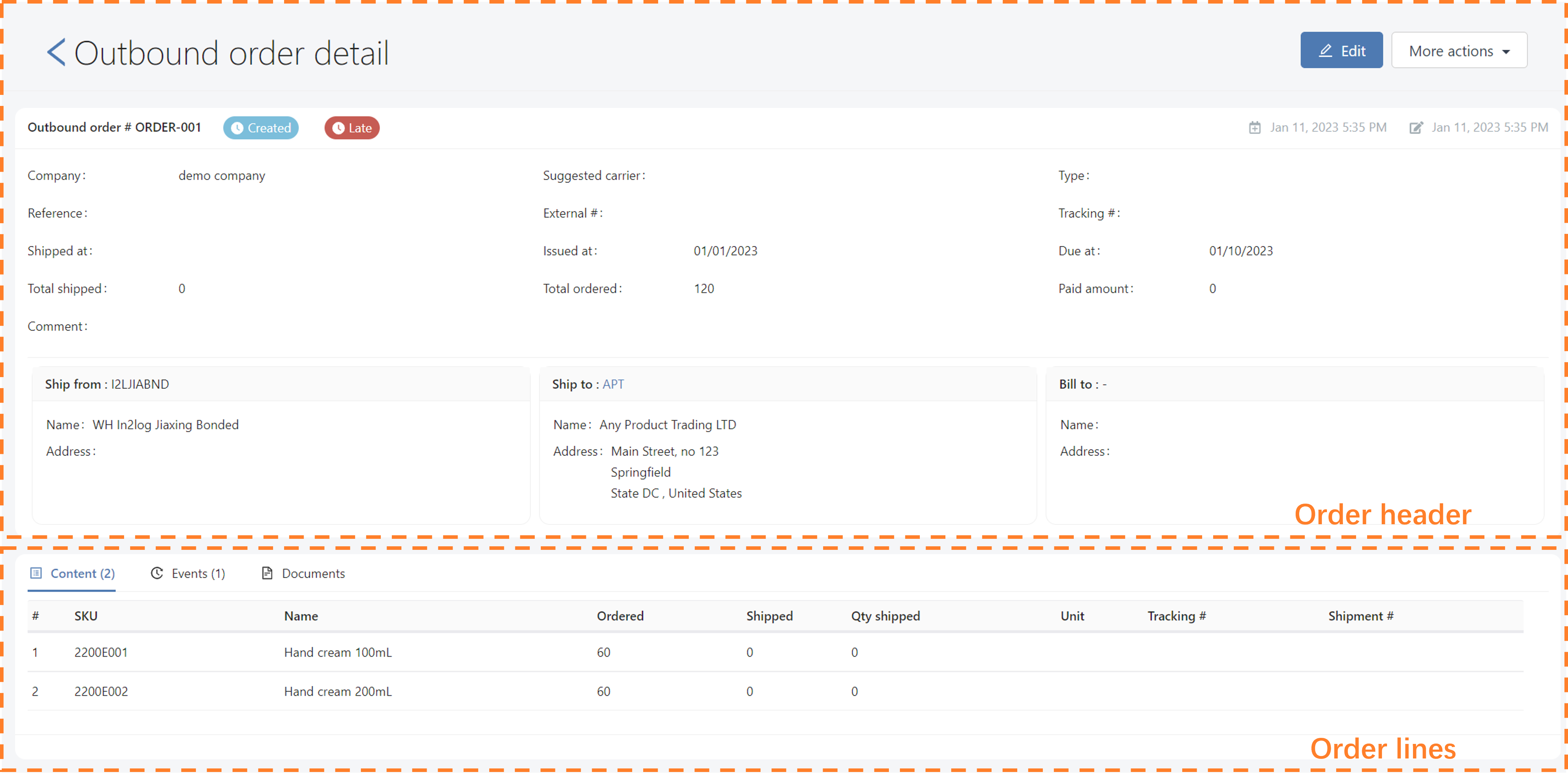Click the calendar icon by created date

point(1254,128)
